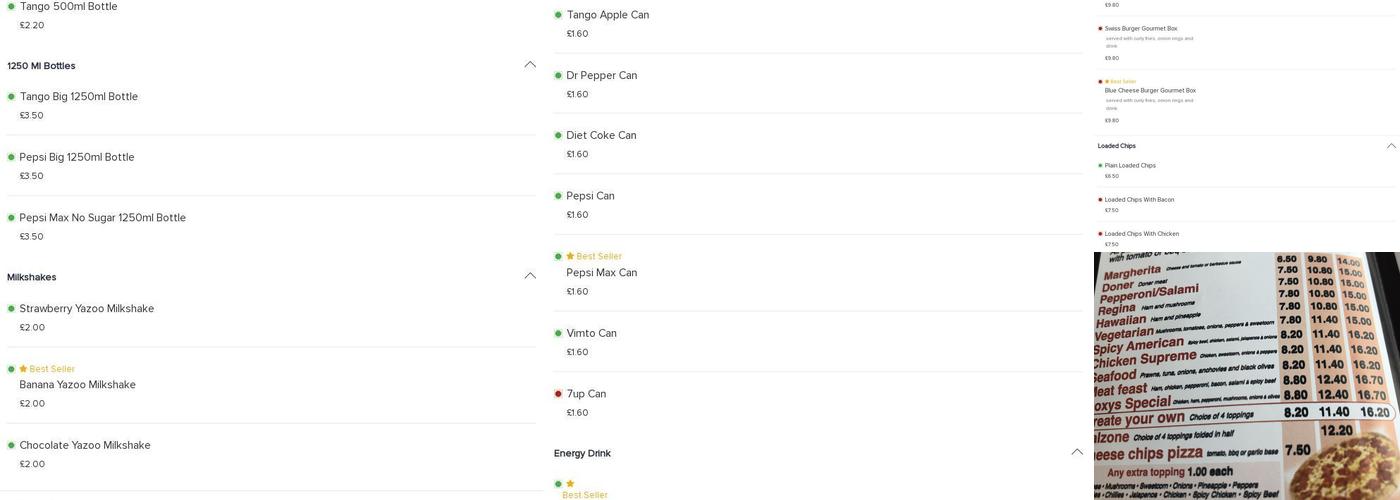Choose Pepsi Max No Sugar 1250ml Bottle

pos(102,218)
